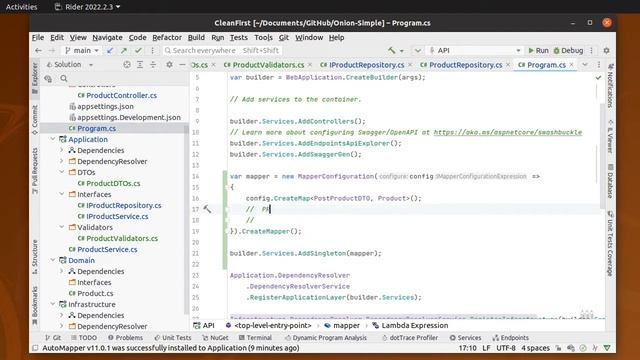
Task: Open the Refactor menu
Action: (x=167, y=38)
